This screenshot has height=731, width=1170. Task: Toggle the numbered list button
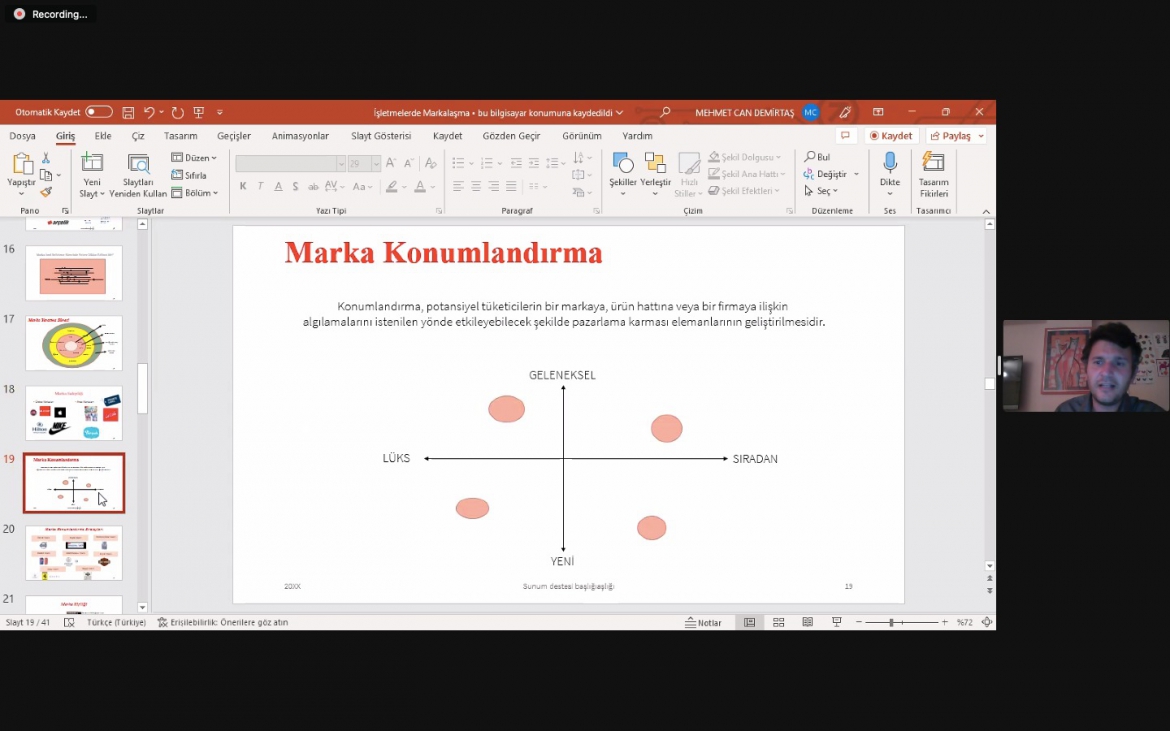(487, 163)
